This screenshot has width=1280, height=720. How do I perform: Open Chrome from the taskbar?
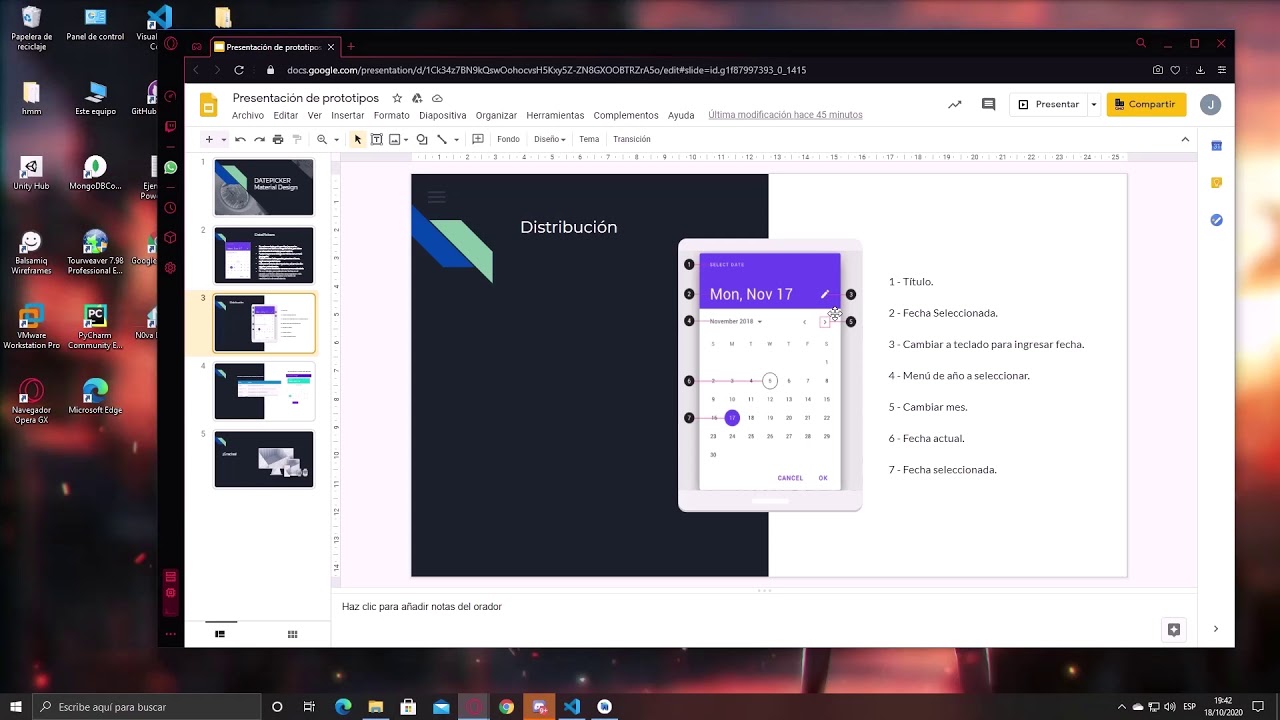tap(507, 707)
